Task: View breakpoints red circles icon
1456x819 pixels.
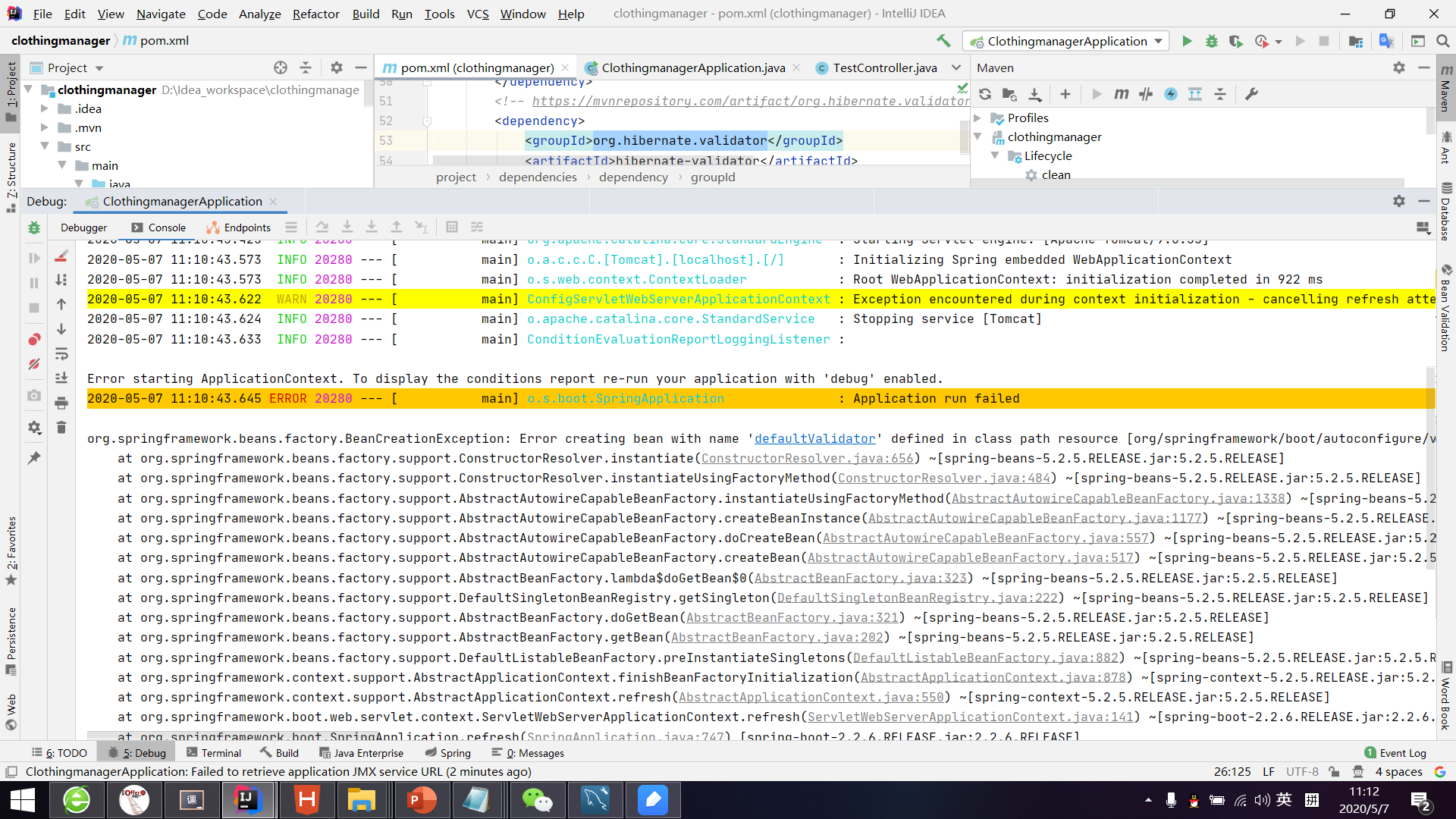Action: 34,339
